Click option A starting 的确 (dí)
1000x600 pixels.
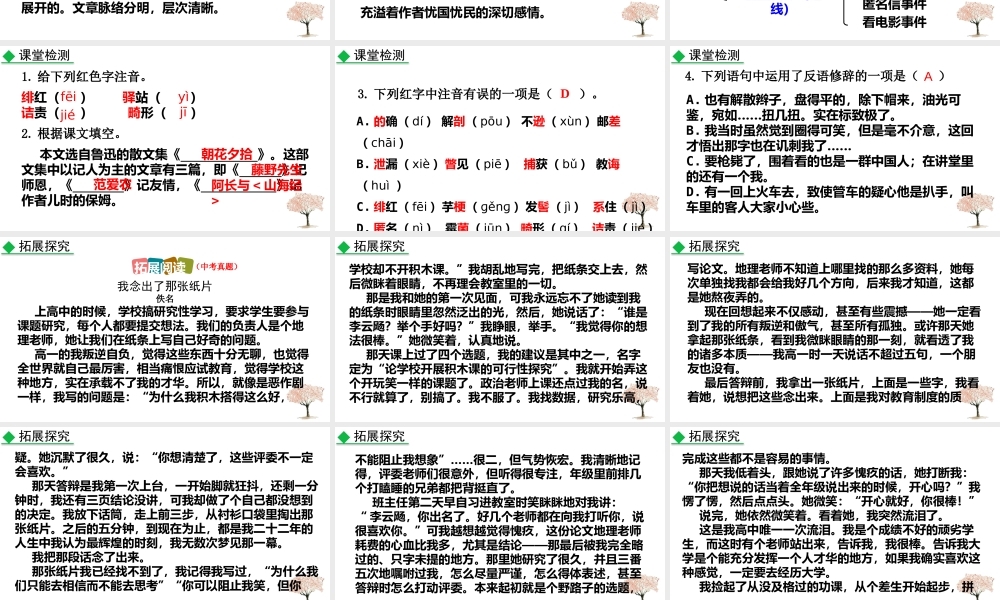489,131
